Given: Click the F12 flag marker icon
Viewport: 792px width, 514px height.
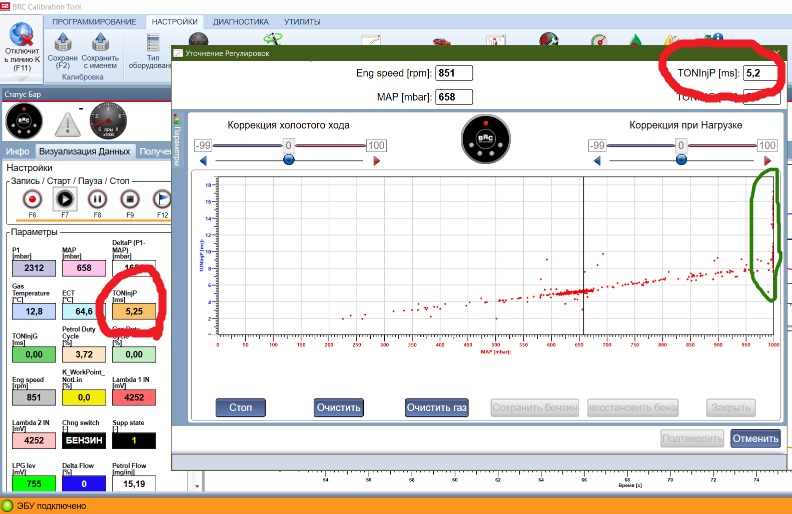Looking at the screenshot, I should tap(162, 198).
